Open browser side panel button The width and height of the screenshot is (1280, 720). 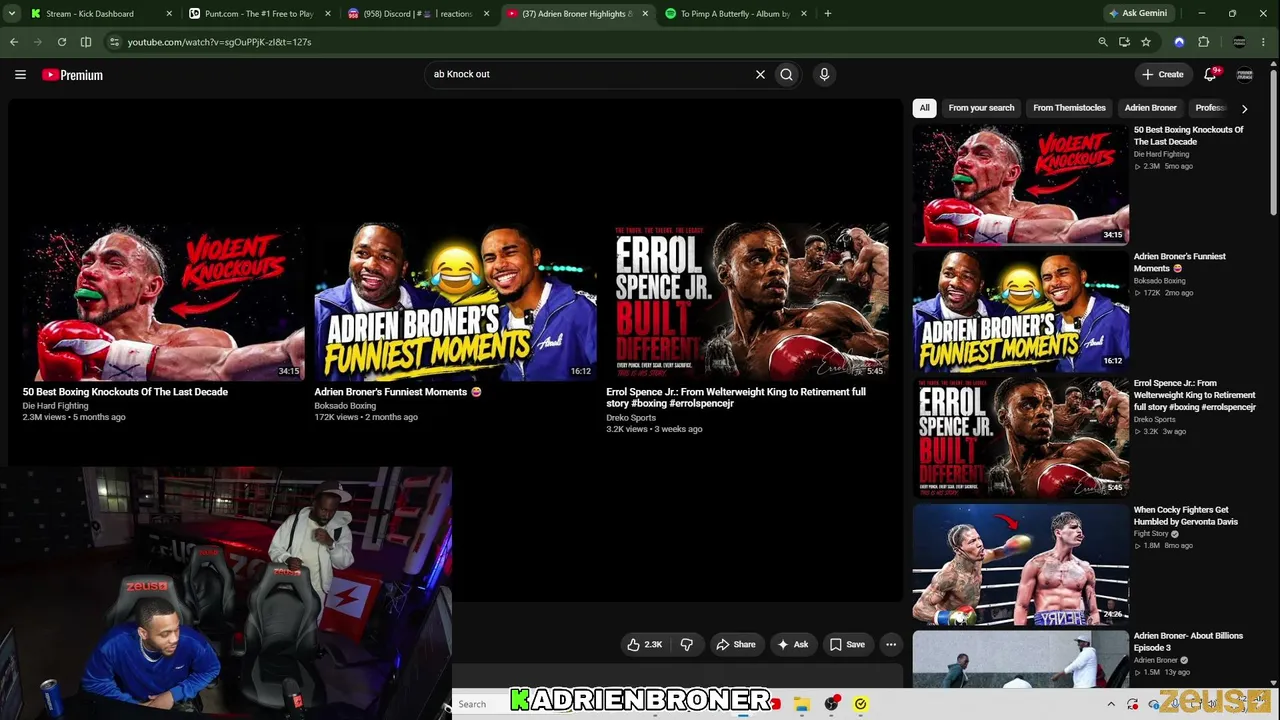coord(86,42)
